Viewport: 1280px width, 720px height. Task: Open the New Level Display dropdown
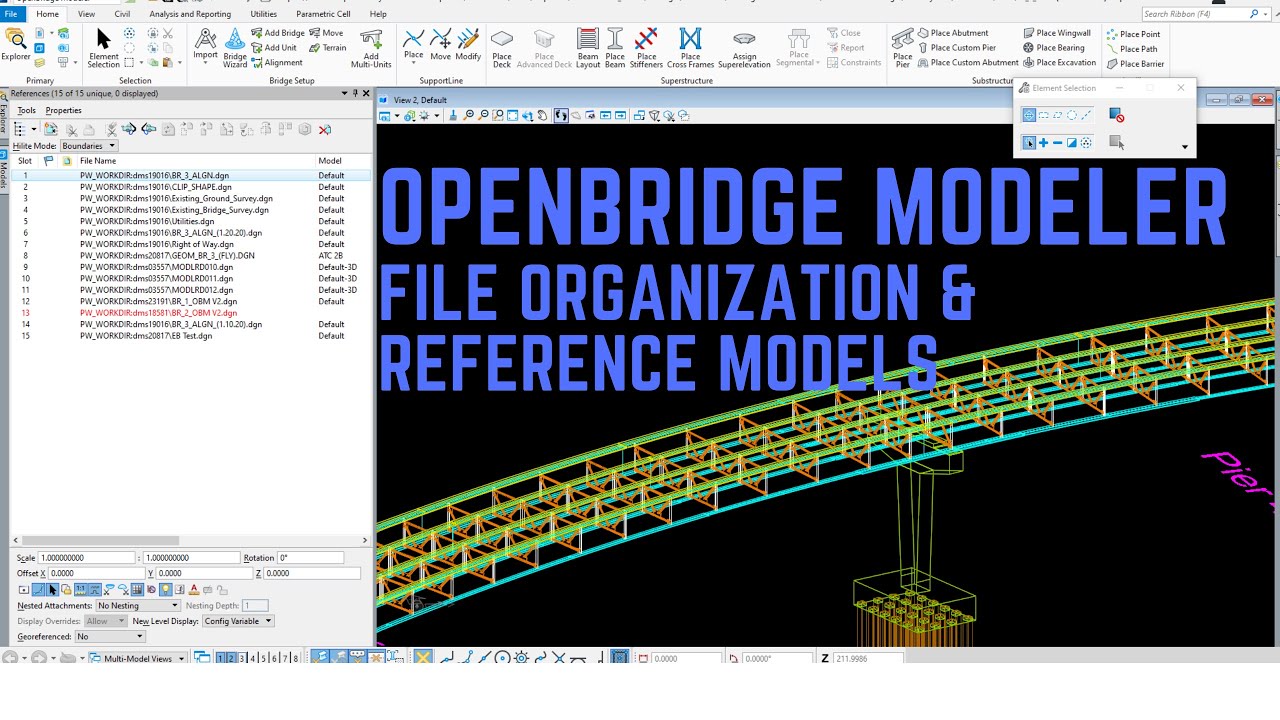[x=238, y=621]
